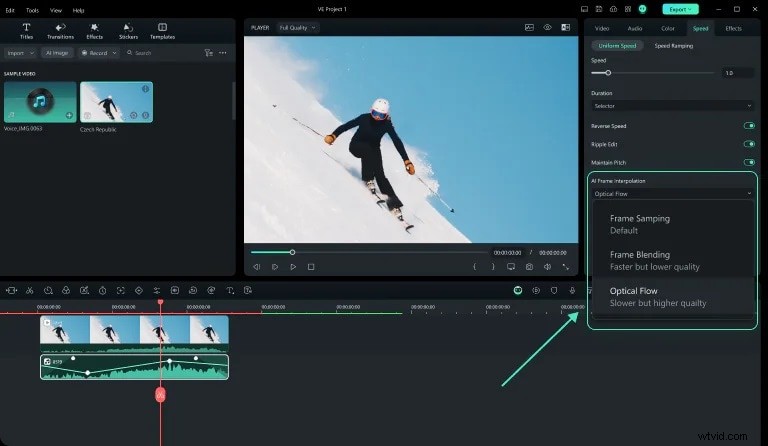Disable the Ripple Edit toggle
Image resolution: width=768 pixels, height=446 pixels.
748,144
